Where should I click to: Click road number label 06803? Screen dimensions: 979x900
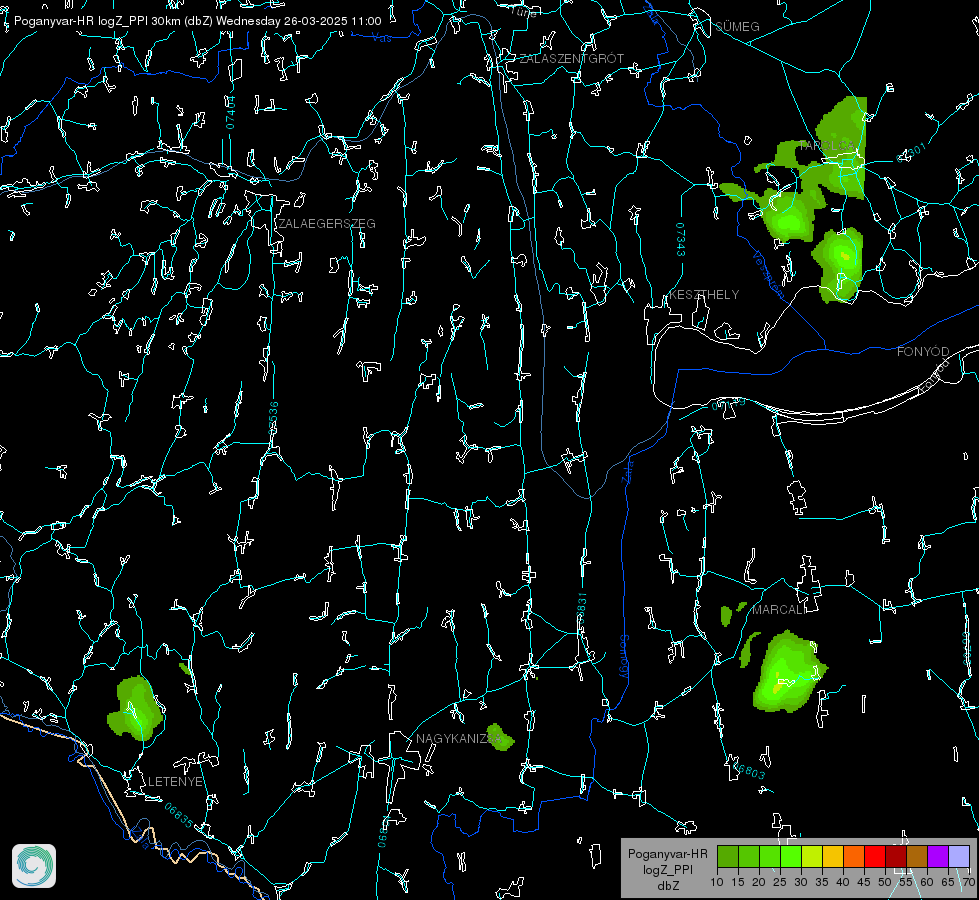(x=750, y=771)
